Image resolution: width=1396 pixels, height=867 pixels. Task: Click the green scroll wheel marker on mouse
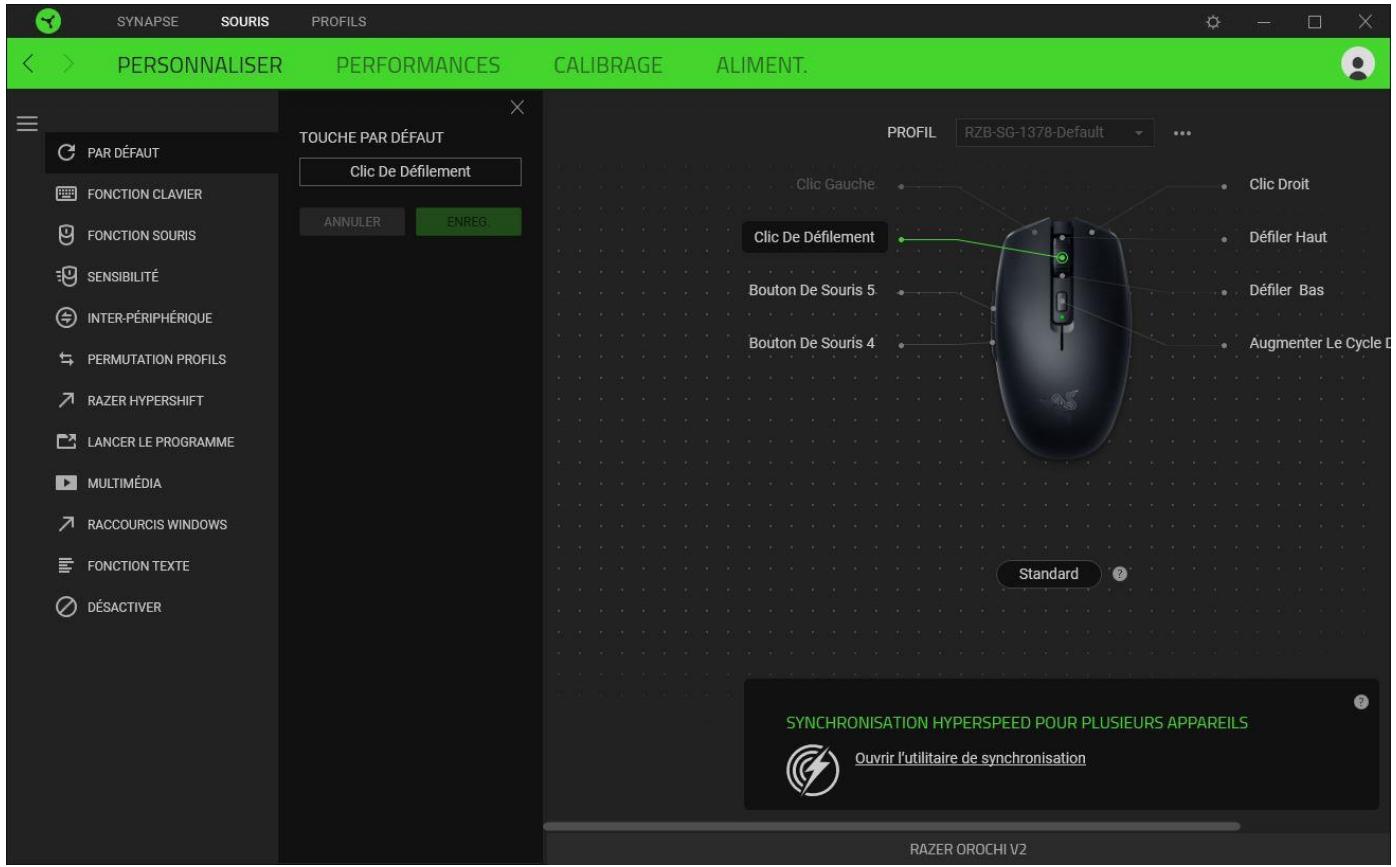point(1062,258)
